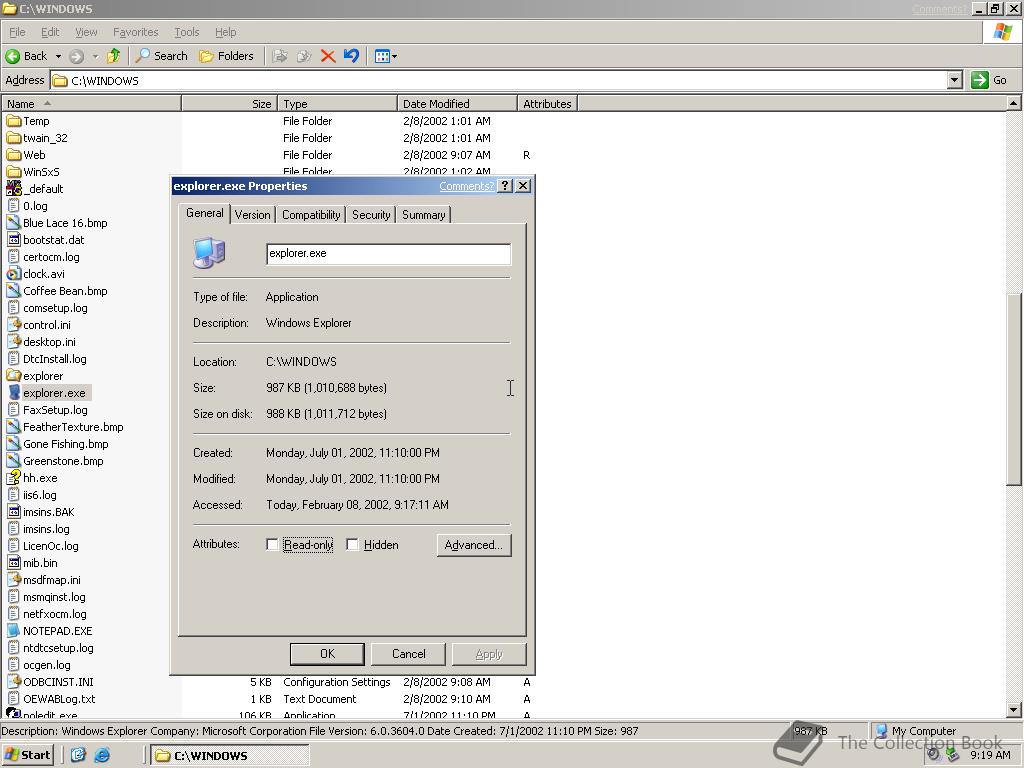The height and width of the screenshot is (768, 1024).
Task: Expand the Address bar dropdown
Action: (x=955, y=80)
